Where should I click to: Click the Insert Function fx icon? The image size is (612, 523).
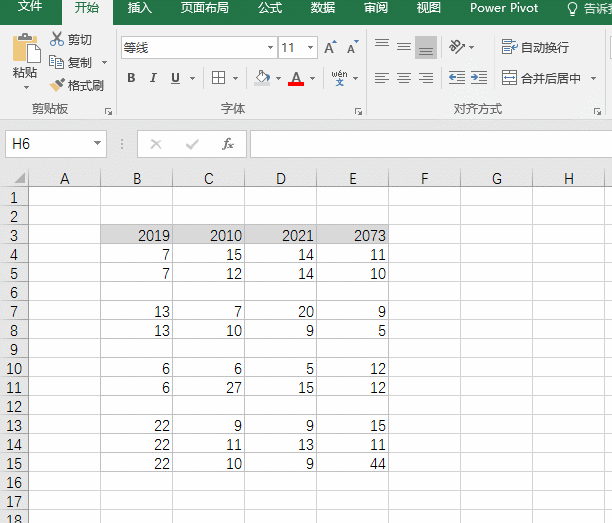coord(228,144)
